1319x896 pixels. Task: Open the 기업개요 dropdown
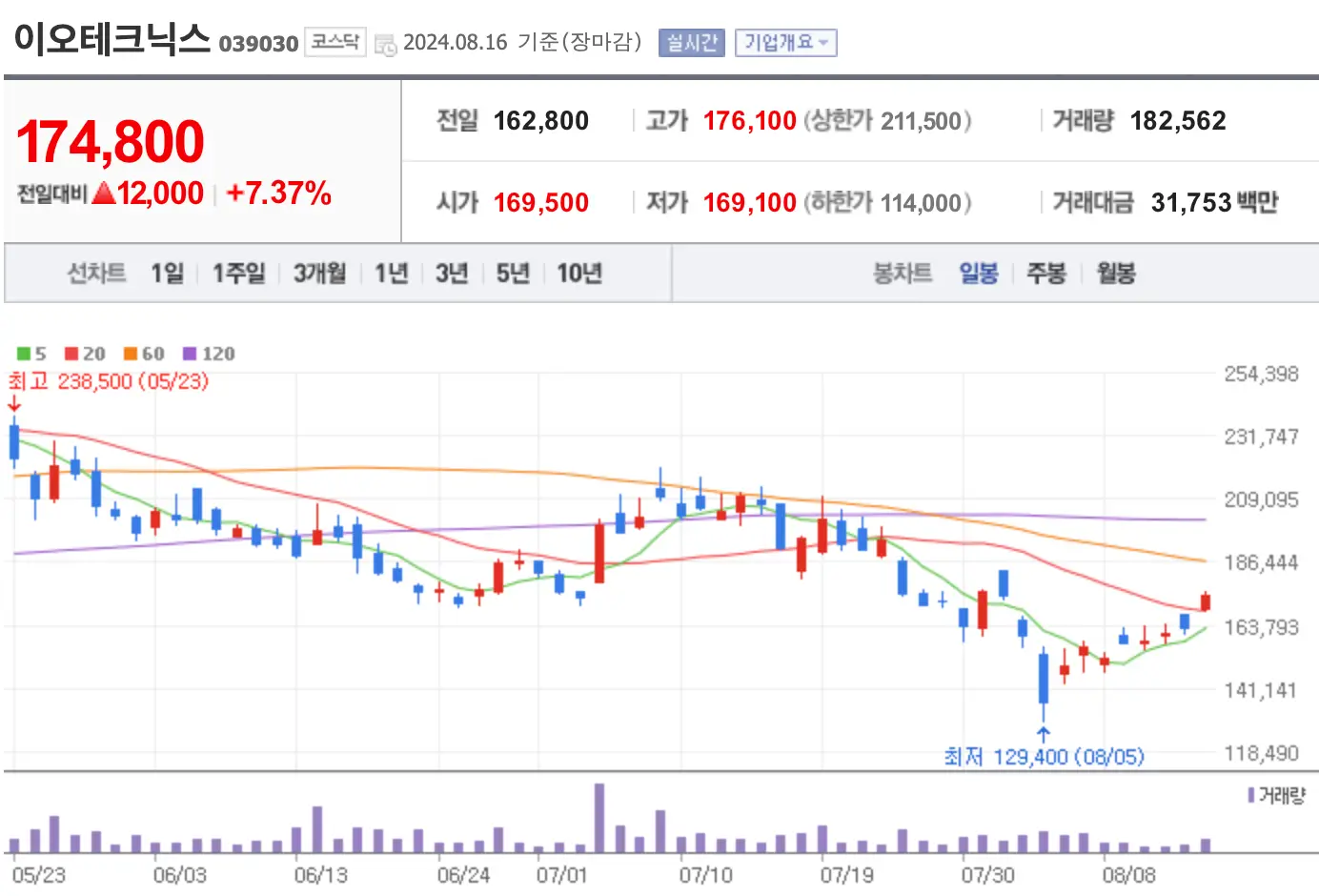786,43
